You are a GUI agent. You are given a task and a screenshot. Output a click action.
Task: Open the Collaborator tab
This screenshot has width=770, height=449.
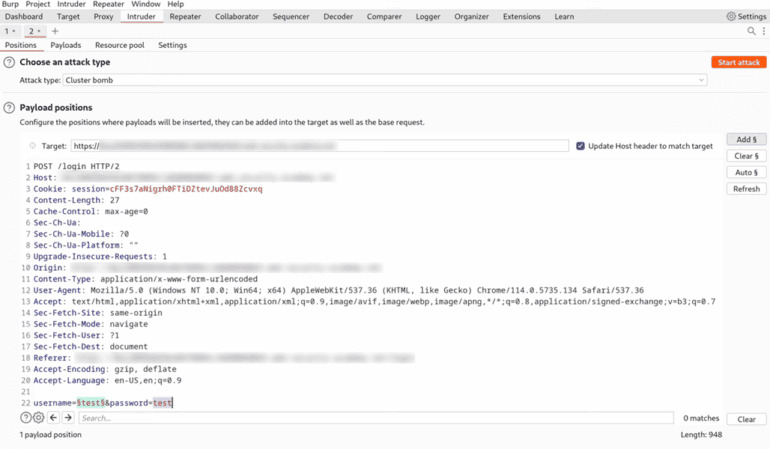(x=237, y=16)
